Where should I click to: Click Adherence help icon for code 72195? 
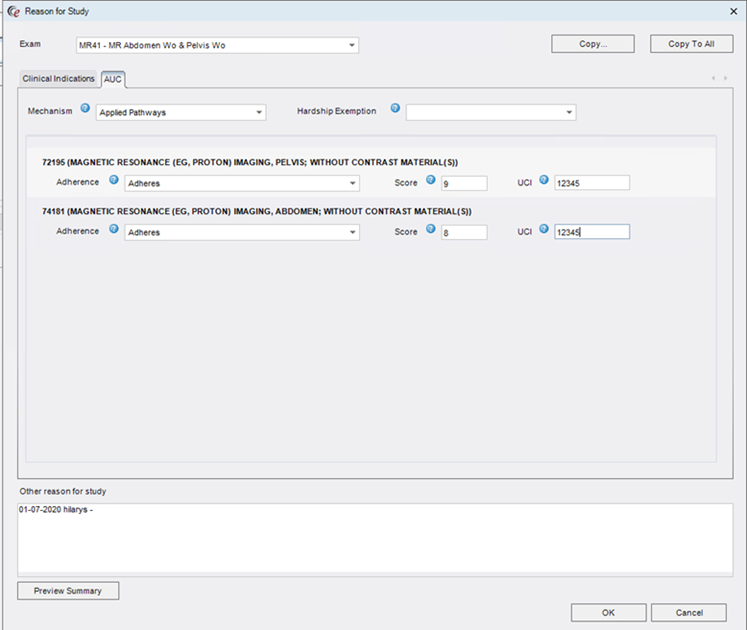point(114,181)
